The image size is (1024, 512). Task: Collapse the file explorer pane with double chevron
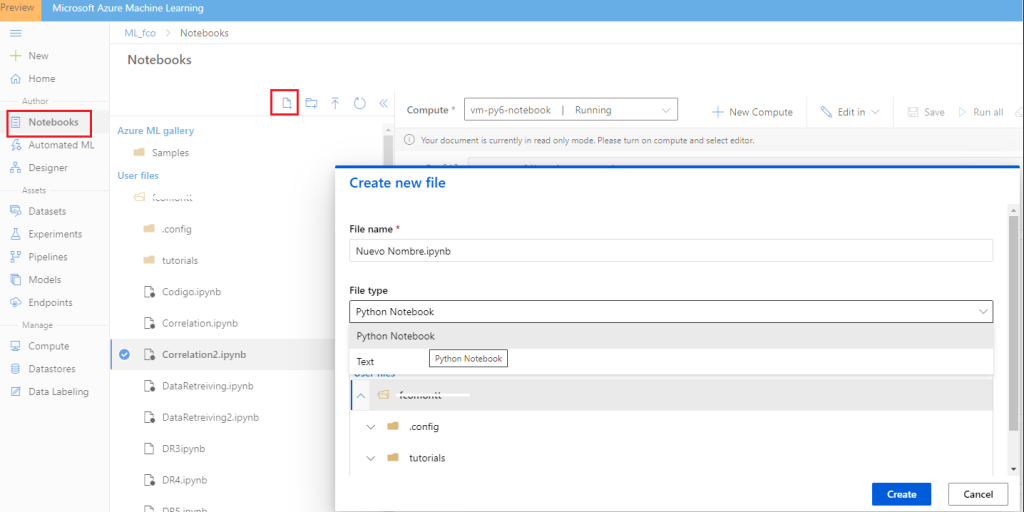(383, 103)
